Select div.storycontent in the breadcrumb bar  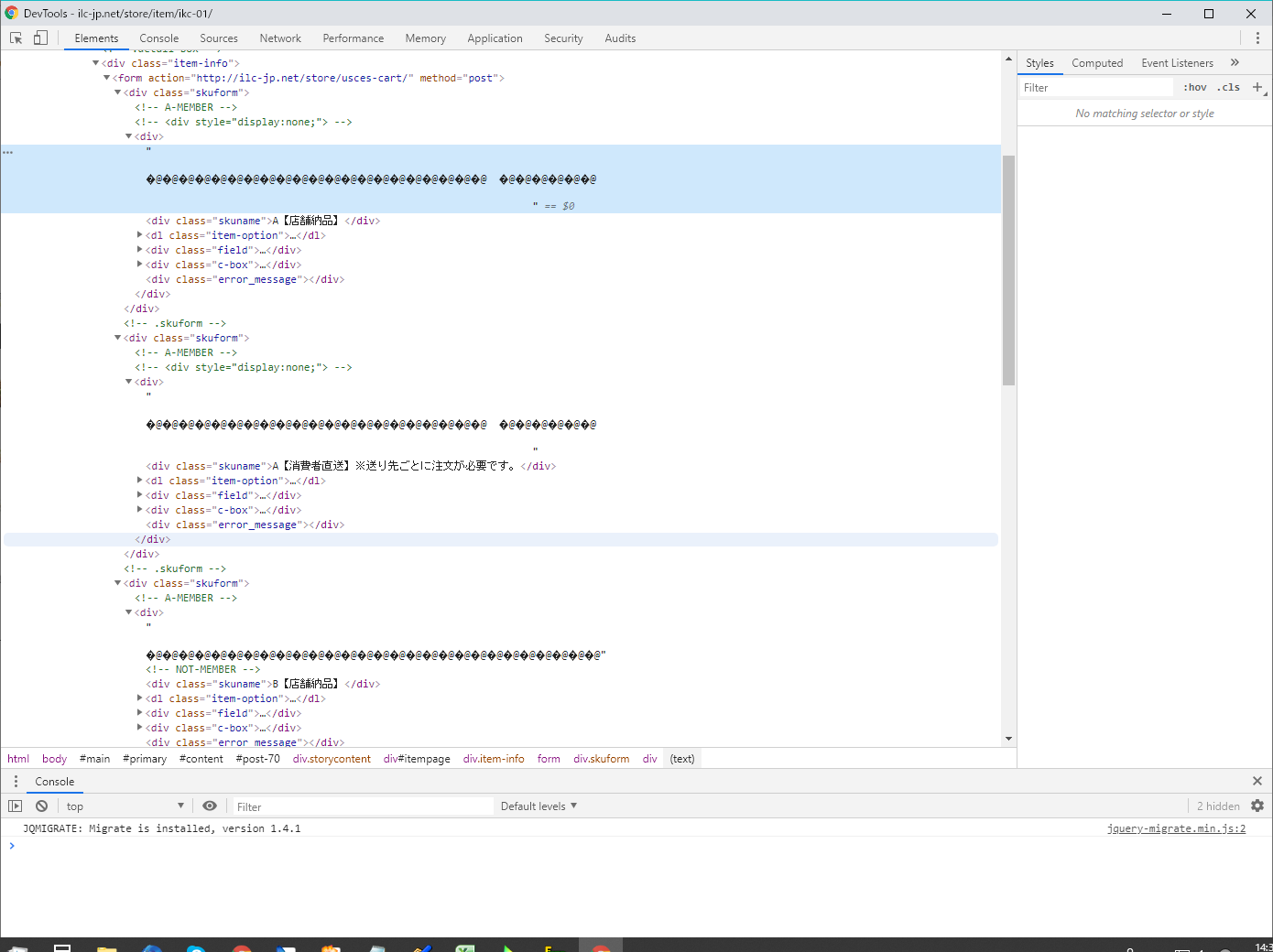(x=332, y=759)
